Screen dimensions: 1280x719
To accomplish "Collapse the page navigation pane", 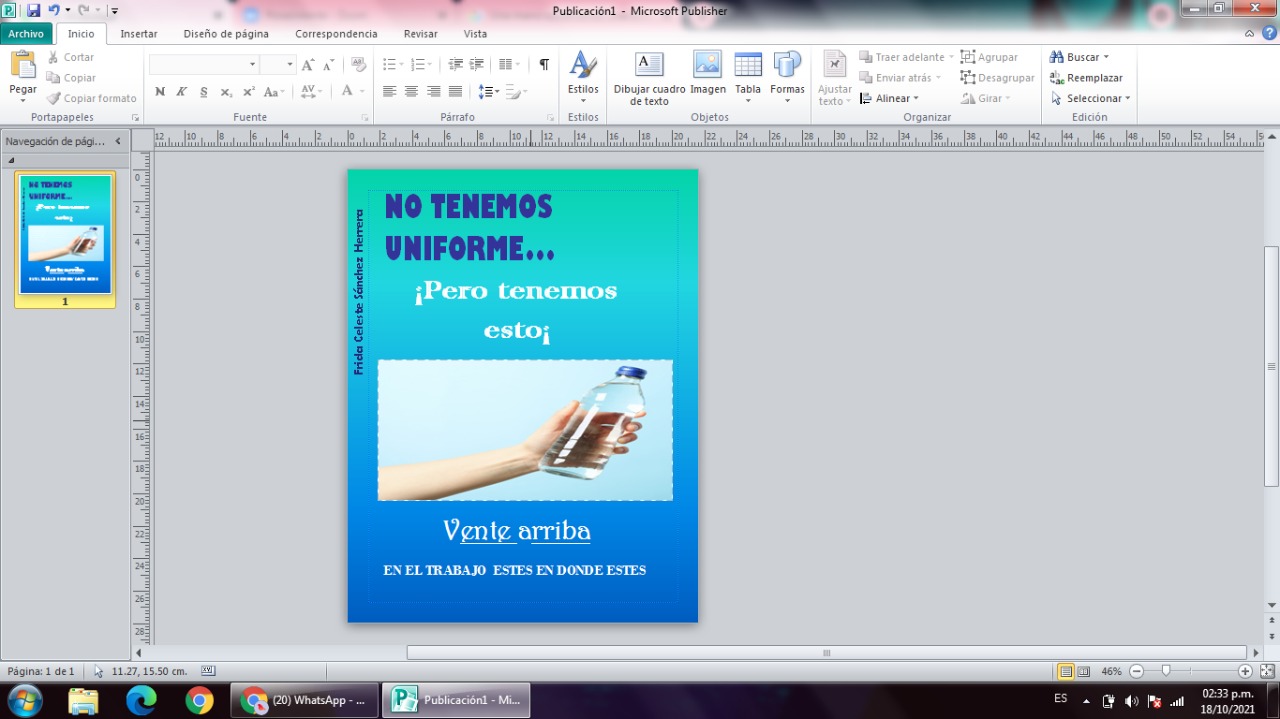I will click(x=118, y=141).
